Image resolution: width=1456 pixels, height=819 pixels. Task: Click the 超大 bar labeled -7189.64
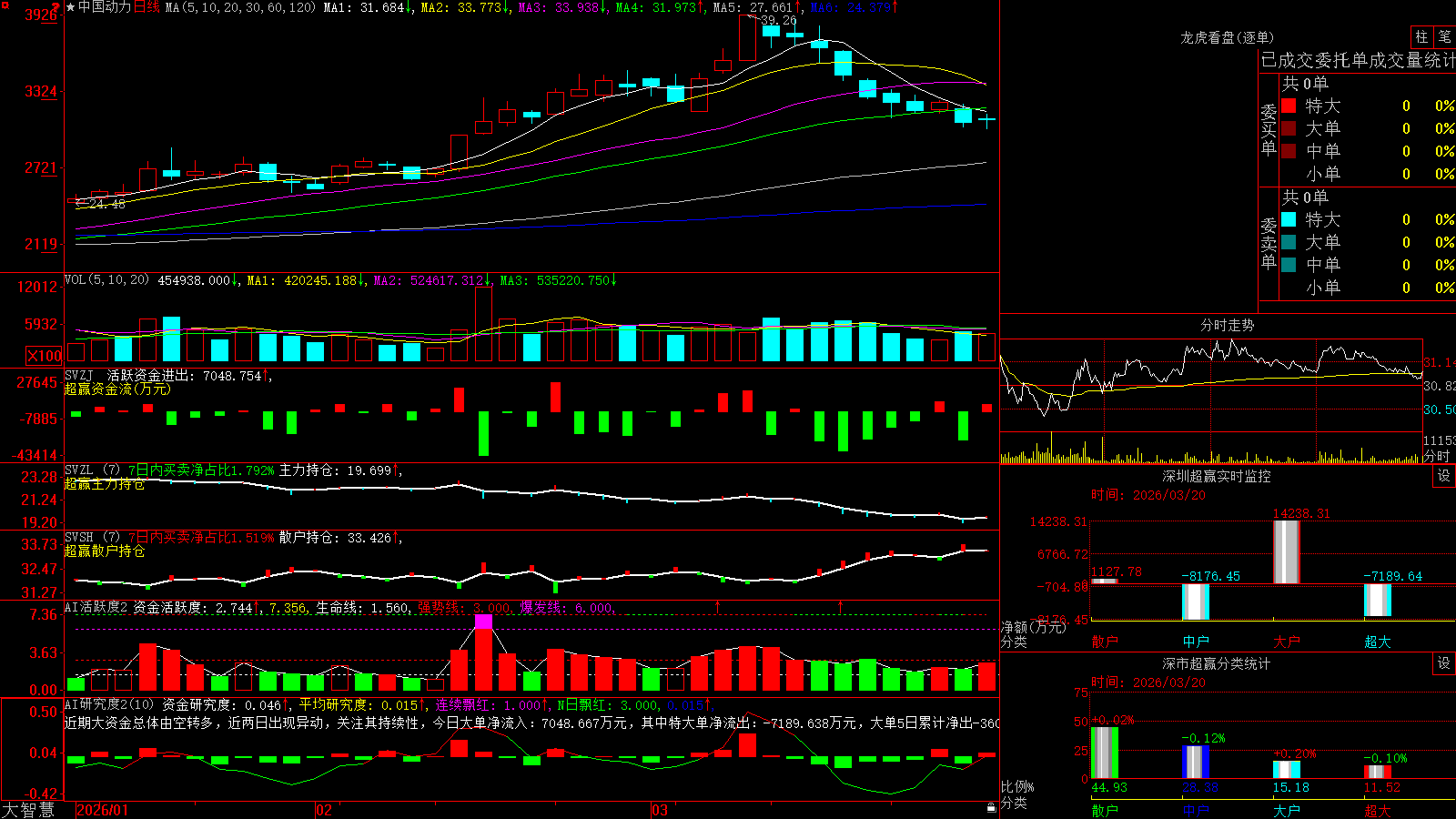pos(1377,601)
